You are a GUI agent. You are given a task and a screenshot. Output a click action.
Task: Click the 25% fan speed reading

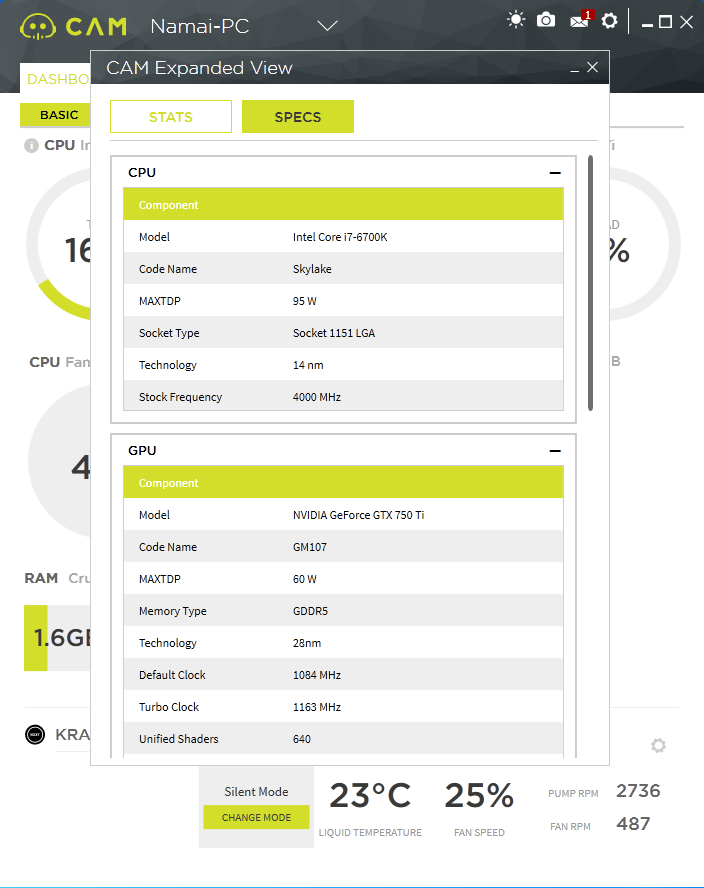pyautogui.click(x=479, y=795)
